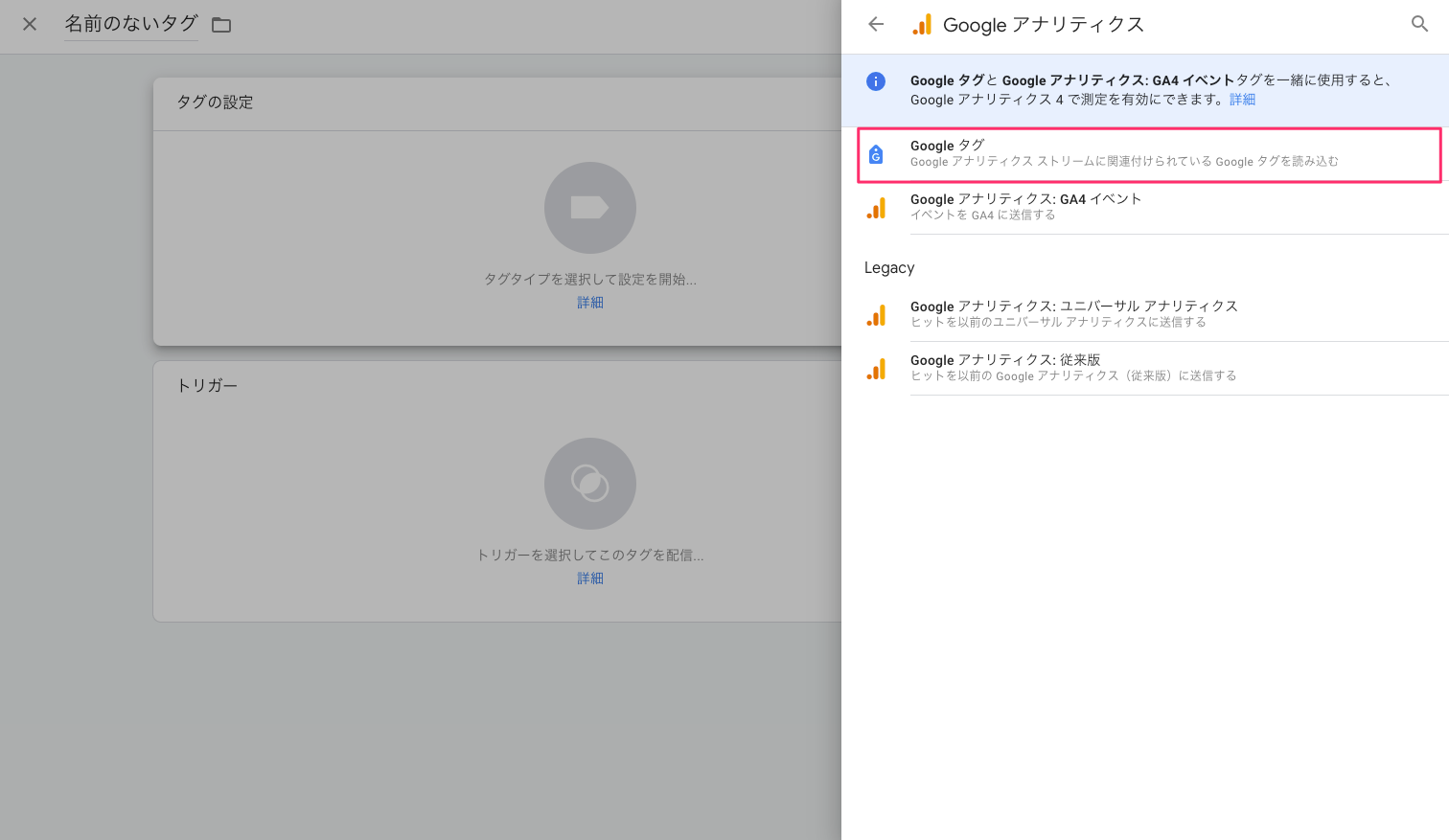Image resolution: width=1449 pixels, height=840 pixels.
Task: Click the back arrow in the tag type panel
Action: tap(875, 24)
